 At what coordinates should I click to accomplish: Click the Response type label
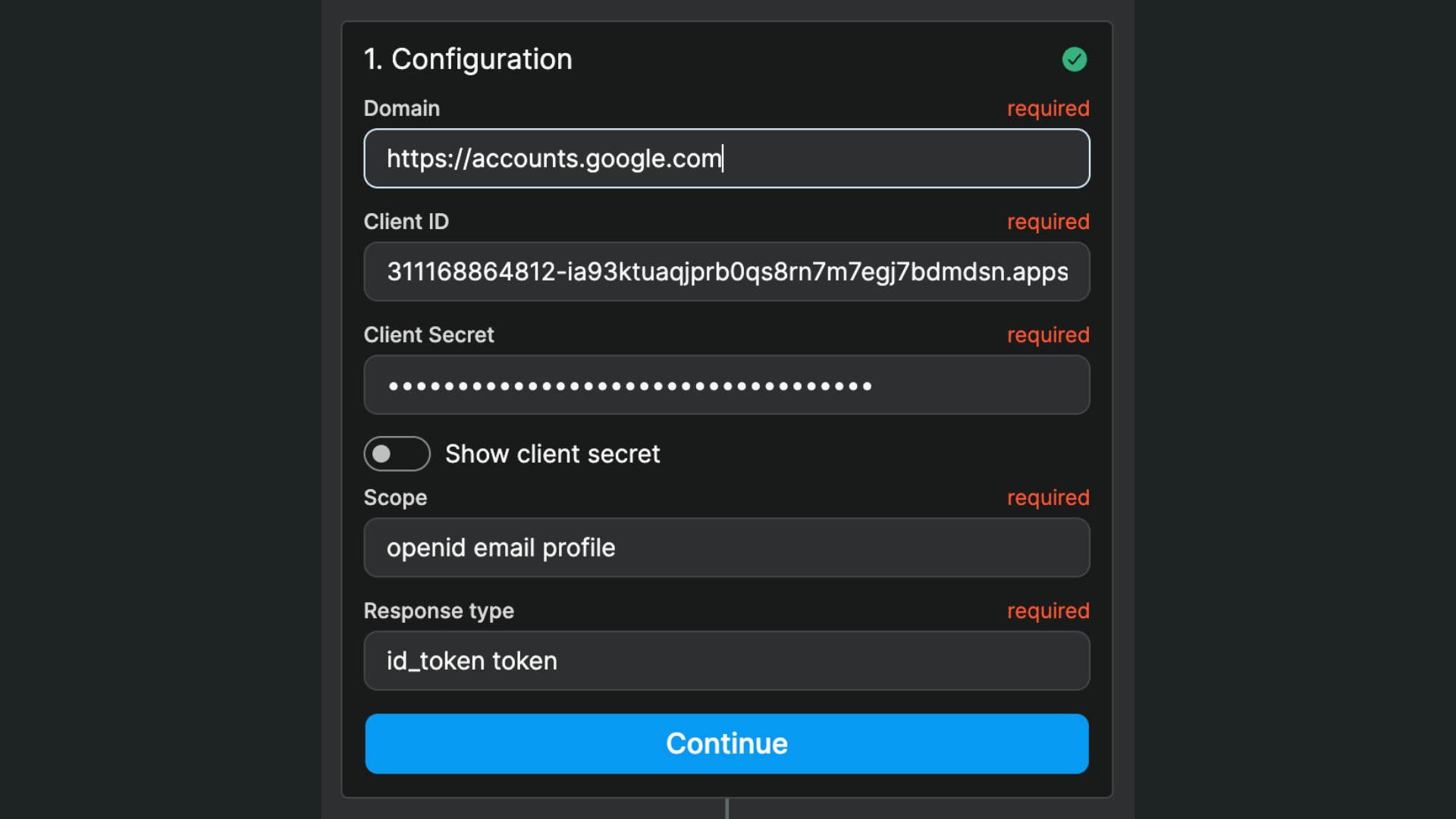(438, 610)
